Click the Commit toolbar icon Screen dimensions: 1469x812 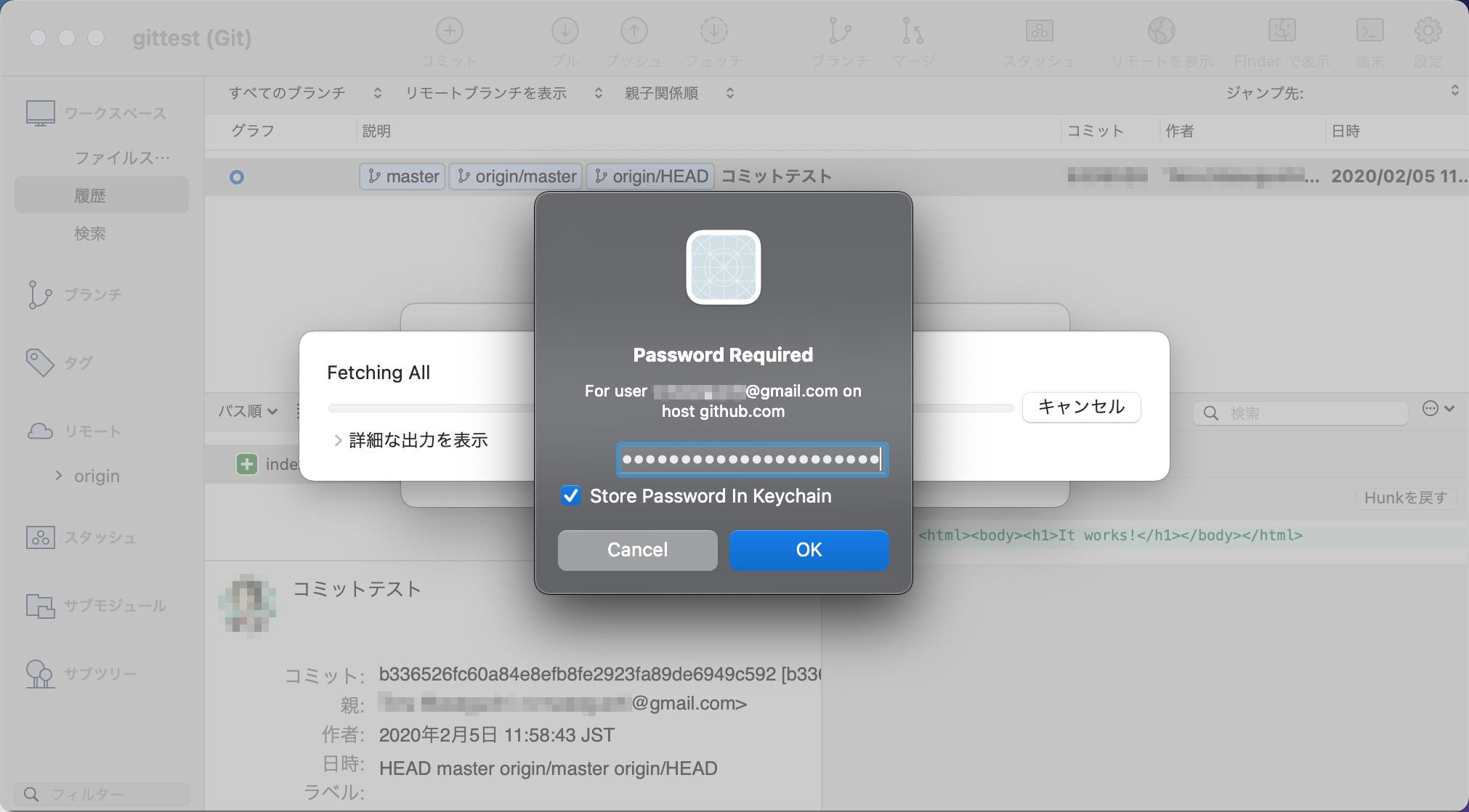(449, 32)
